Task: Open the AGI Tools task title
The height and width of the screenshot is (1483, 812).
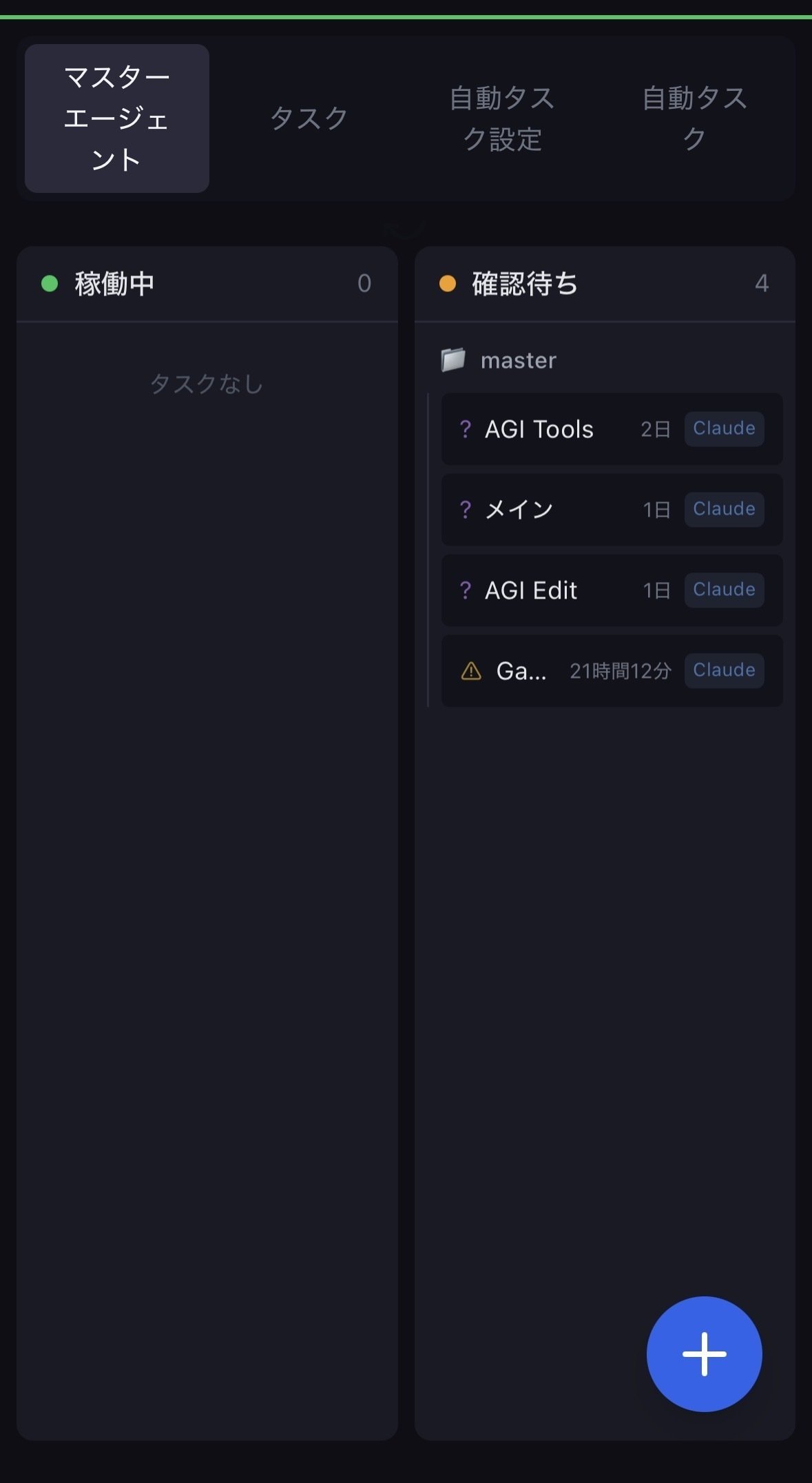Action: 539,430
